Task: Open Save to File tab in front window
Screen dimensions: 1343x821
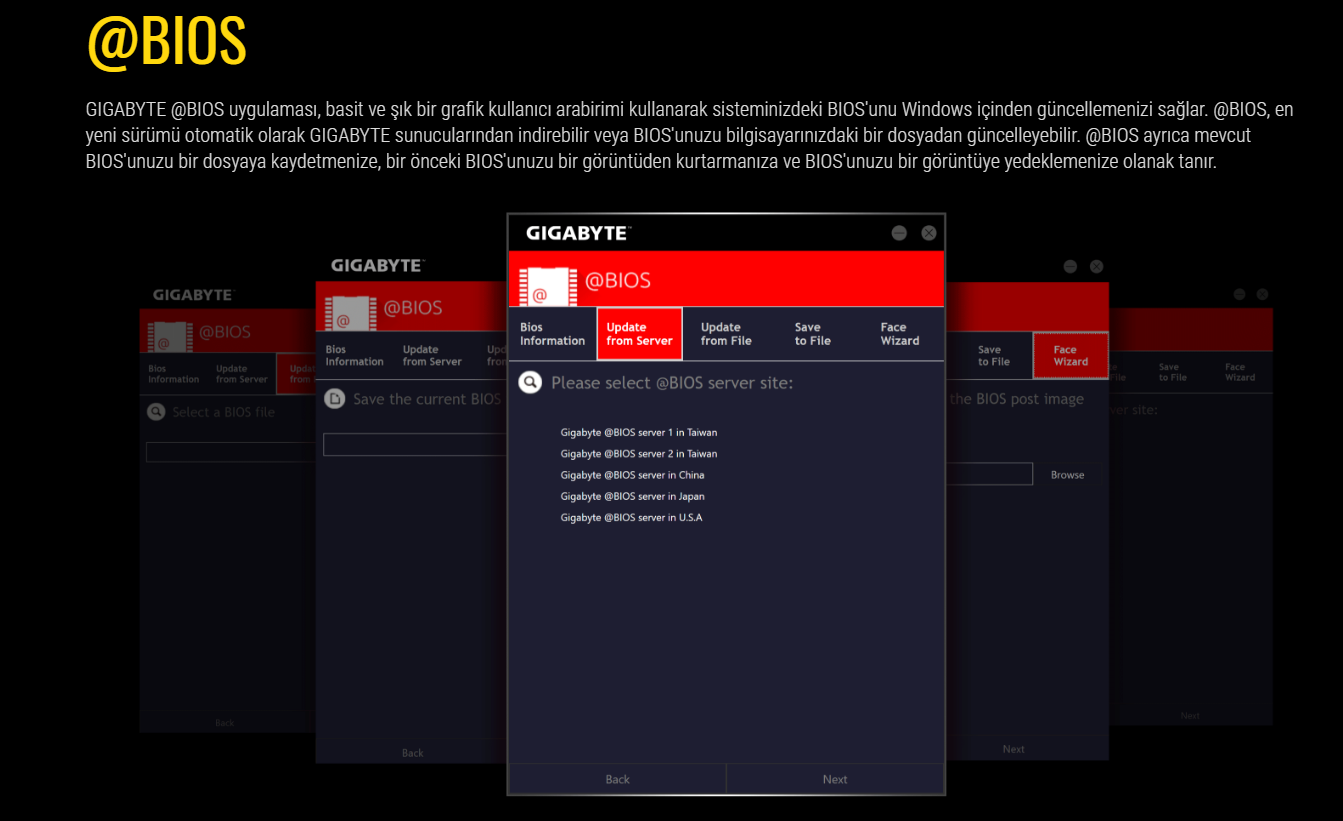Action: [813, 334]
